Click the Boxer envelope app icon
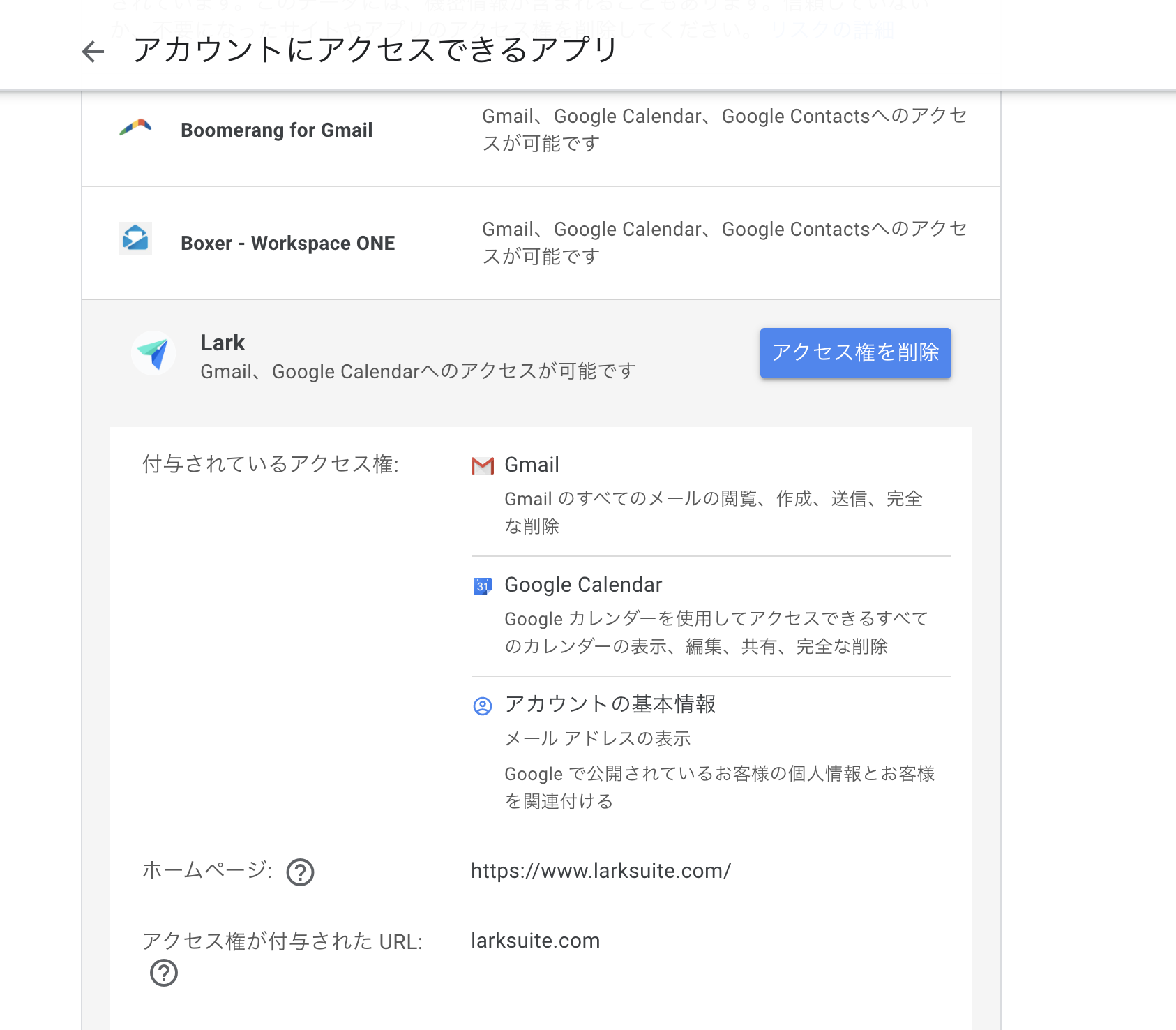Viewport: 1176px width, 1030px height. [x=135, y=239]
